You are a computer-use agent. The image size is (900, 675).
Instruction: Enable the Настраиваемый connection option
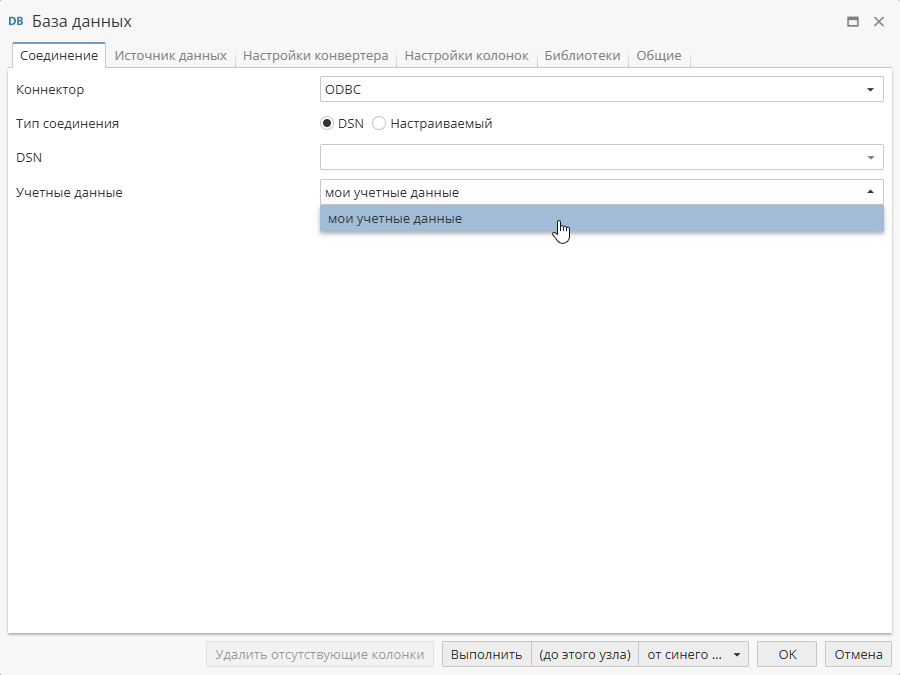point(379,123)
